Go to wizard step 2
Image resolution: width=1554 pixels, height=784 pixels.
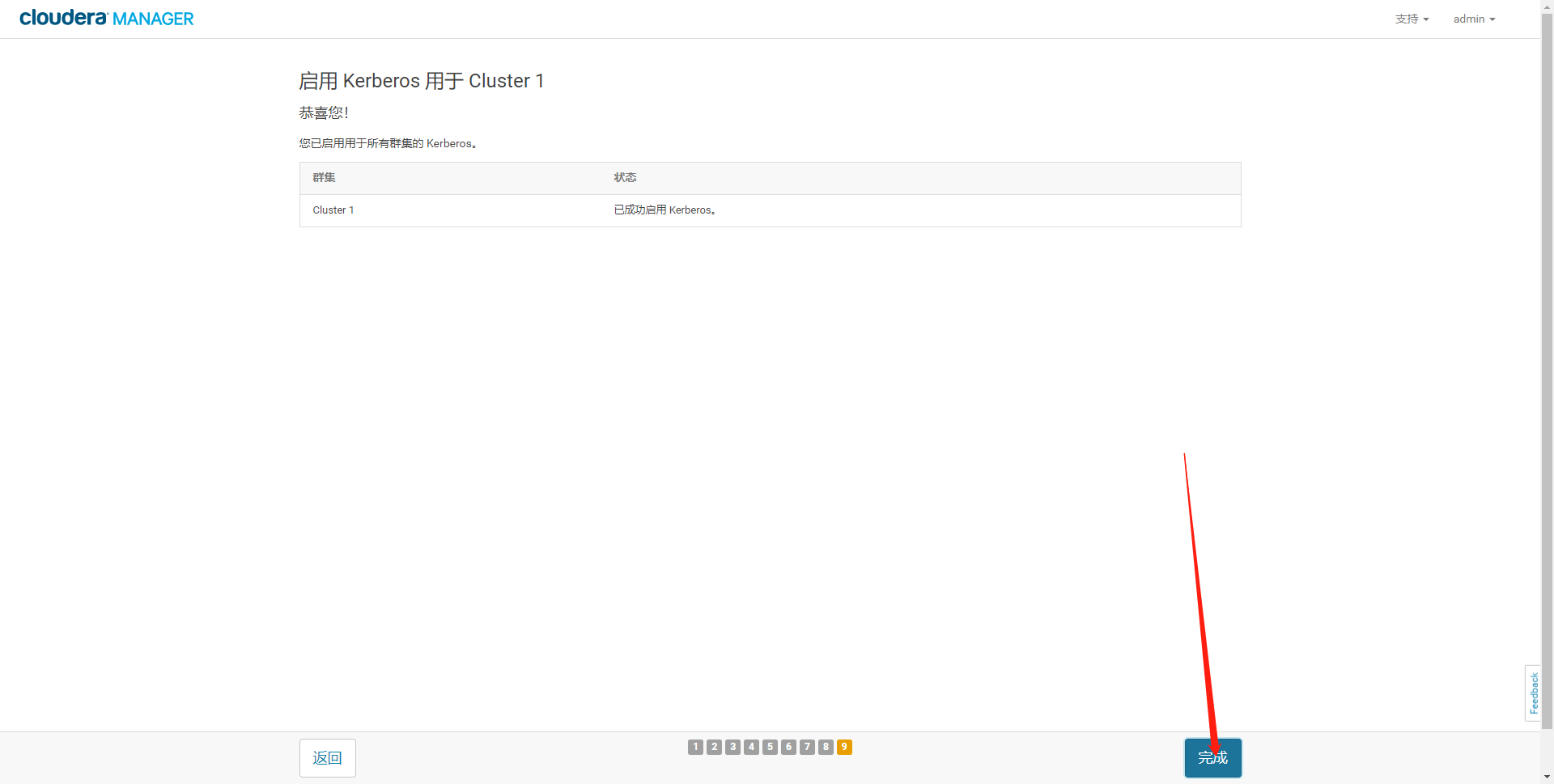coord(714,747)
